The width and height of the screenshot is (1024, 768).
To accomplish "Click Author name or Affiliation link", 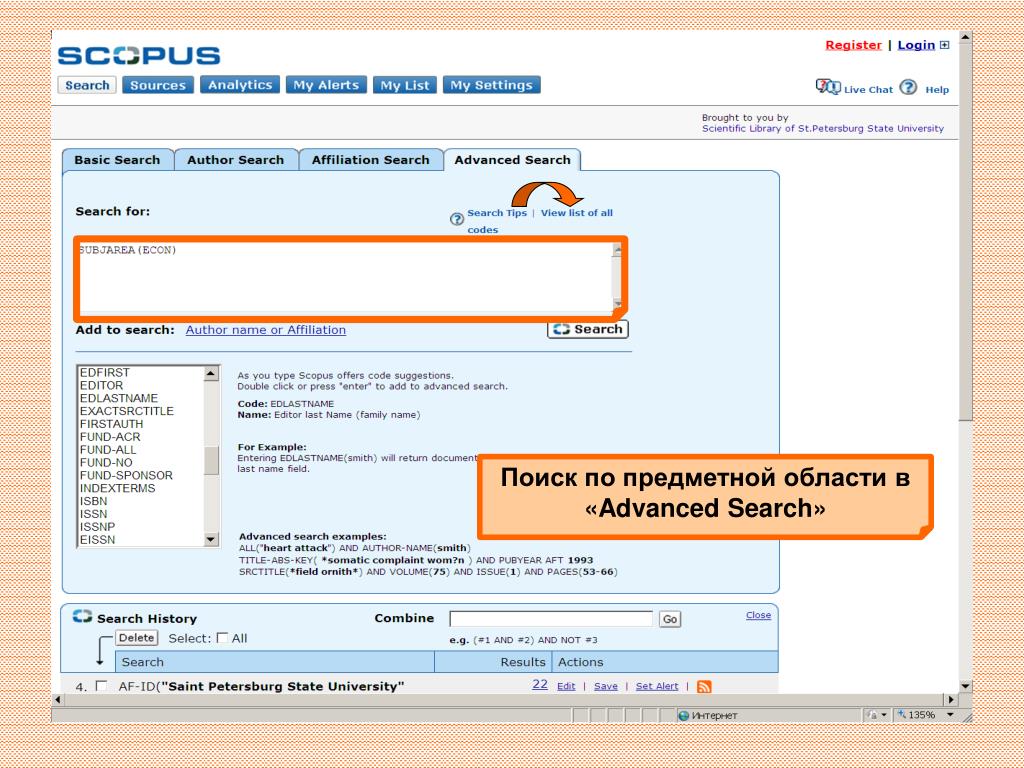I will [266, 330].
